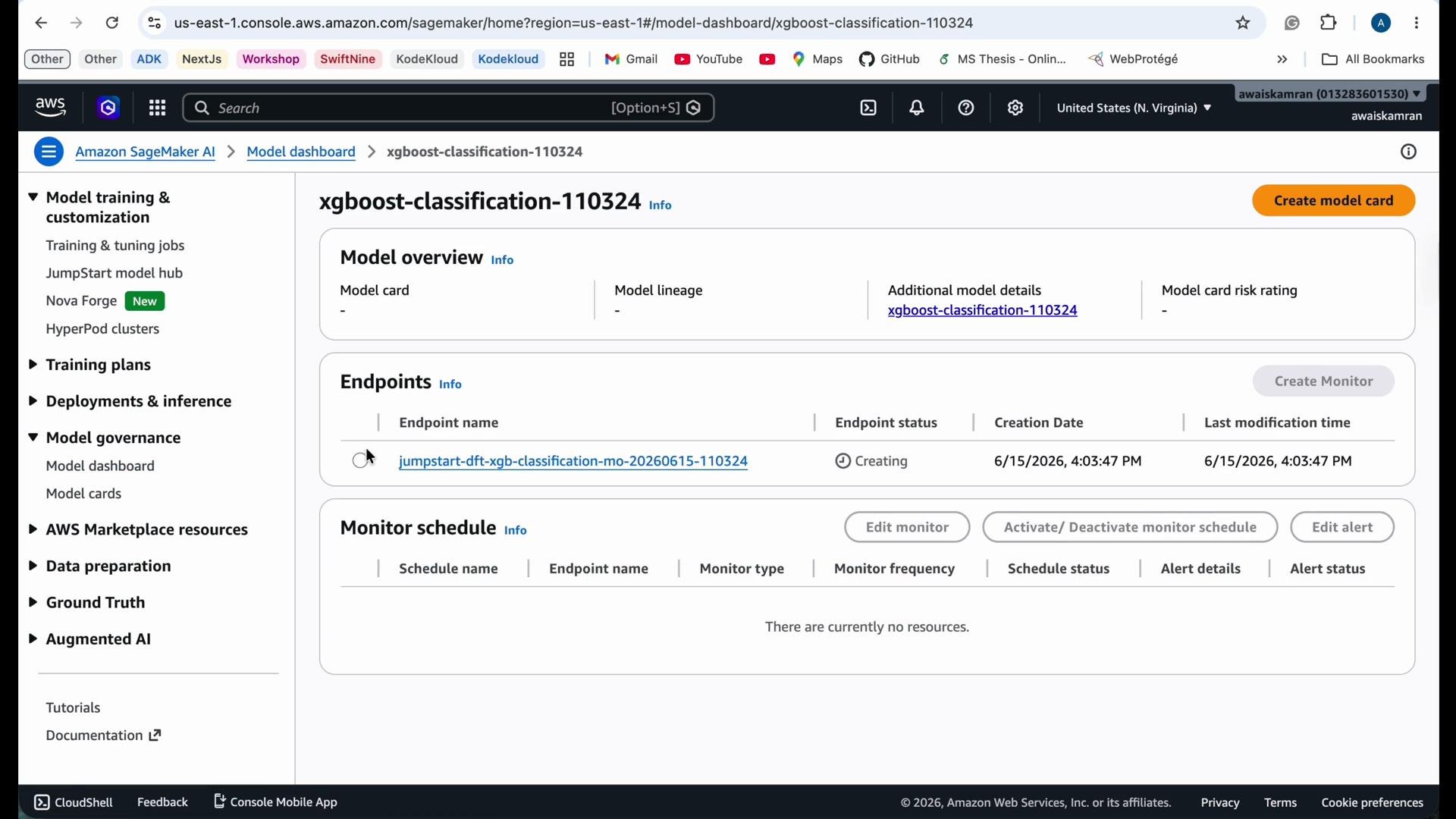Open the notifications bell
The image size is (1456, 819).
coord(918,108)
